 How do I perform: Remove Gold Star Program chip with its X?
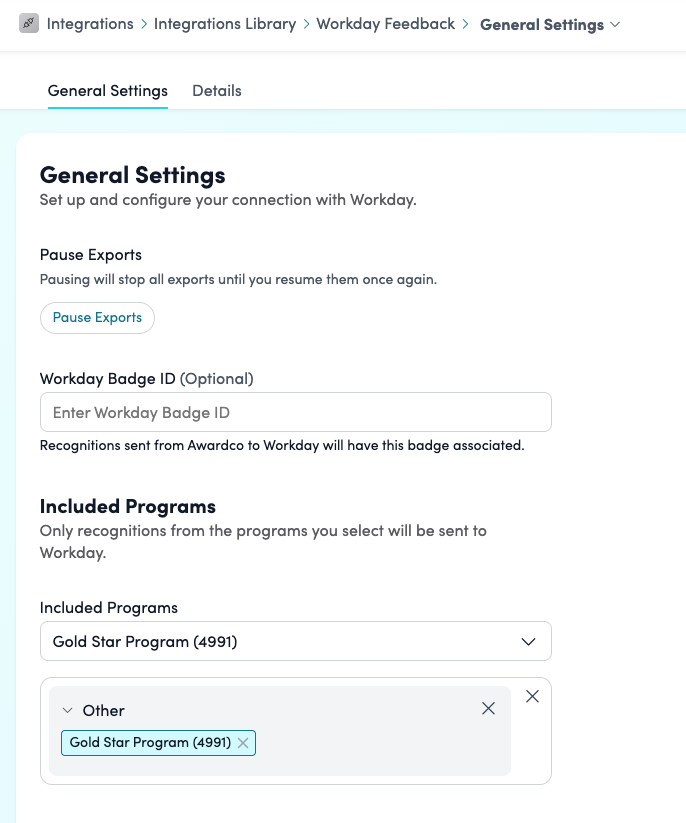click(243, 743)
